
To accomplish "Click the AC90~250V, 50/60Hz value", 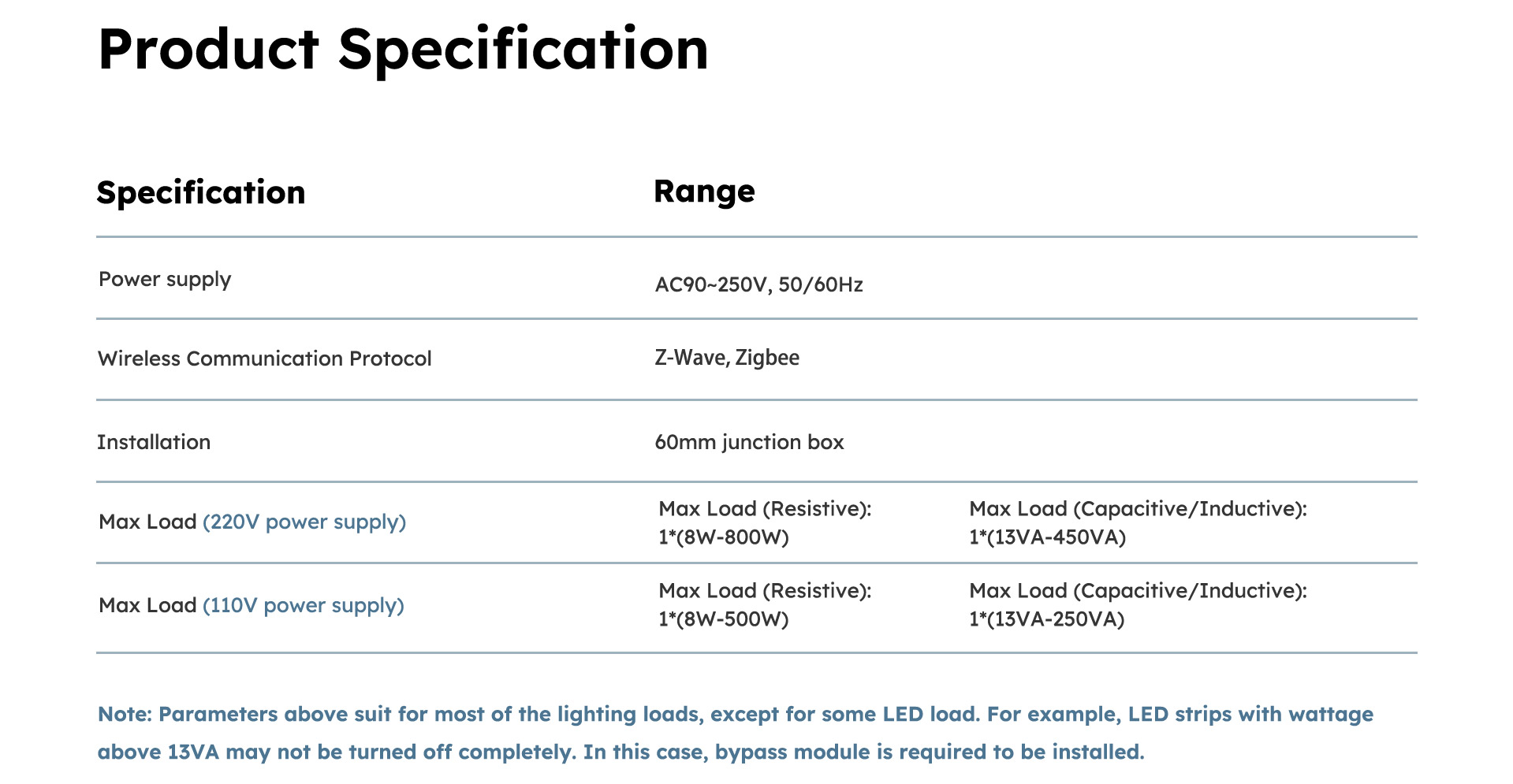I will pyautogui.click(x=758, y=284).
